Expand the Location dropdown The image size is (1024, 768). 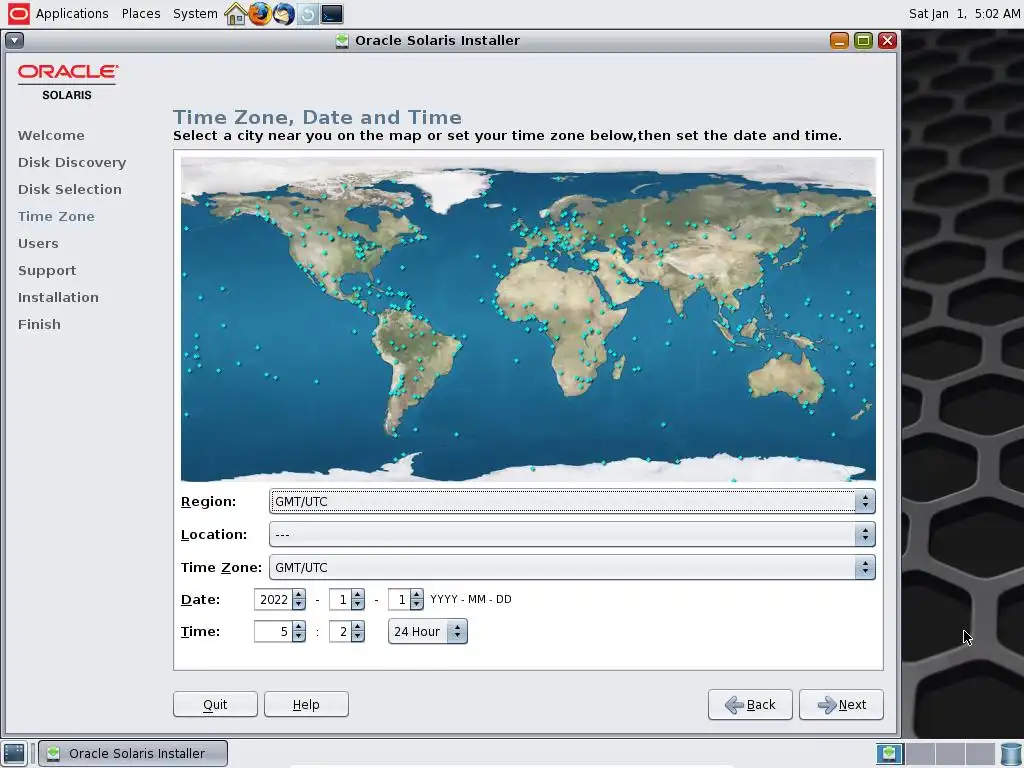572,534
